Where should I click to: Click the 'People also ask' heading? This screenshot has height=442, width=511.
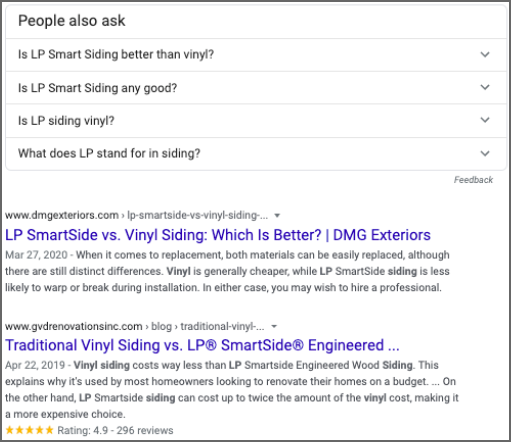tap(72, 21)
